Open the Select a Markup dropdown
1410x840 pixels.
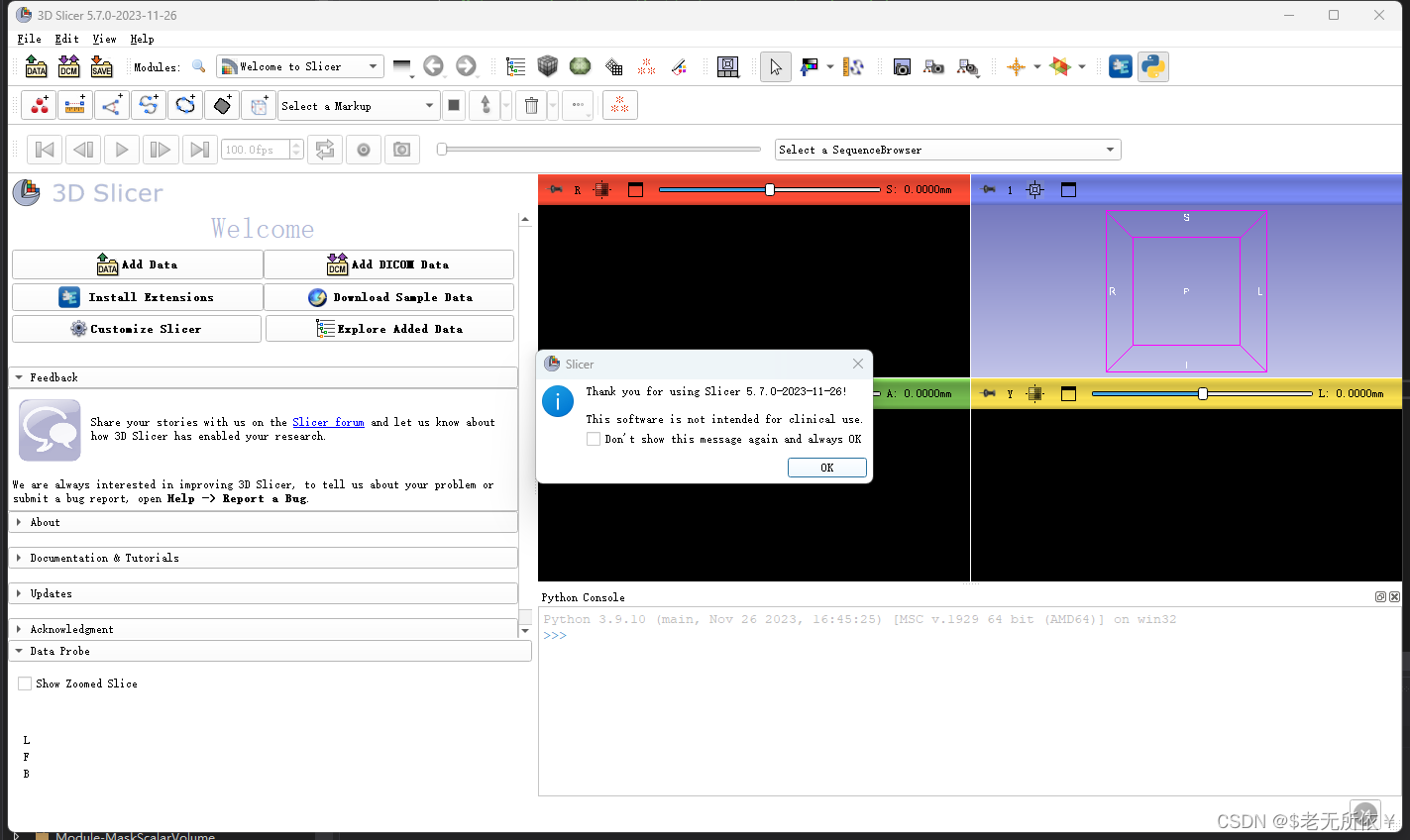pos(359,105)
